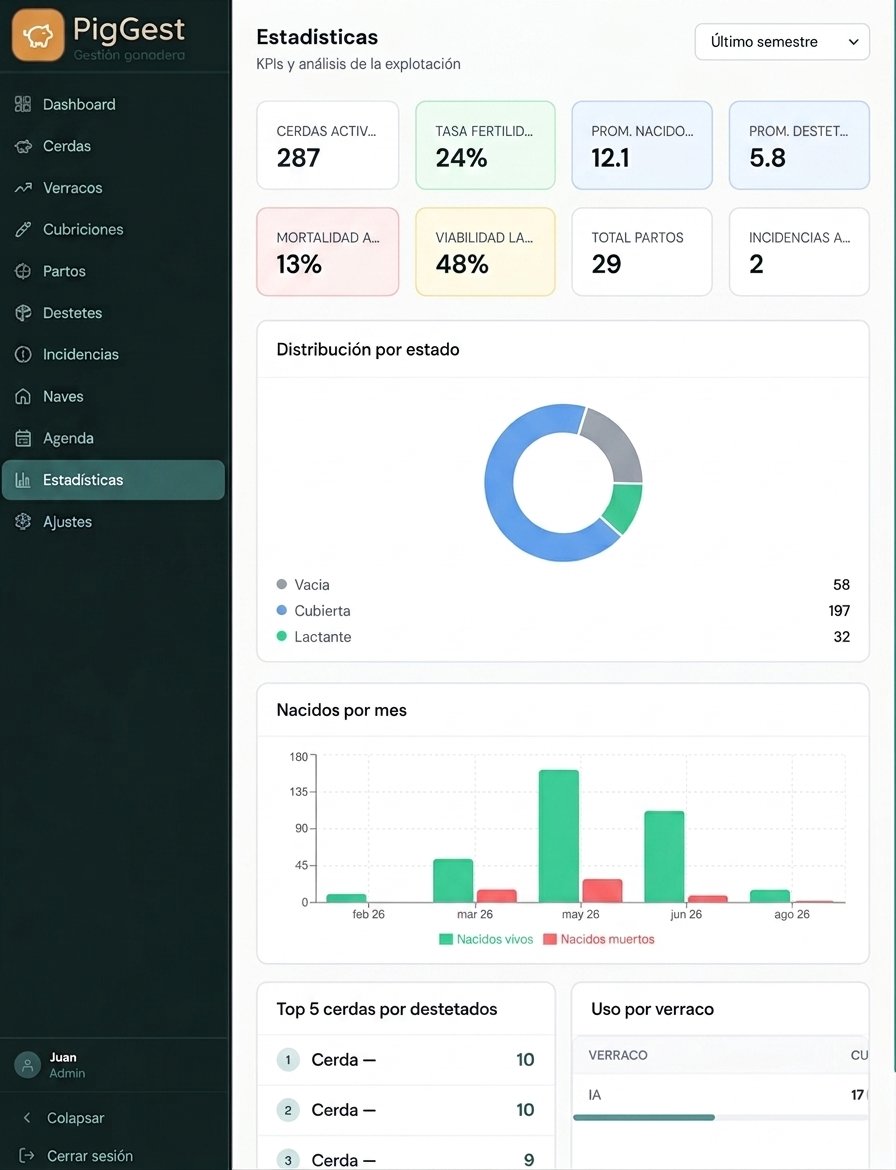This screenshot has height=1170, width=896.
Task: Open the Último semestre period dropdown
Action: click(782, 42)
